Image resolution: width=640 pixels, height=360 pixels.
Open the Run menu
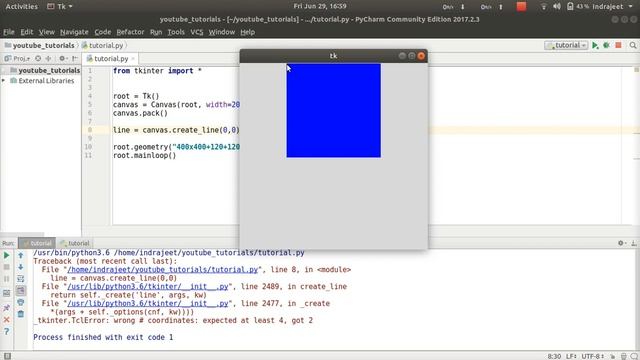[156, 32]
